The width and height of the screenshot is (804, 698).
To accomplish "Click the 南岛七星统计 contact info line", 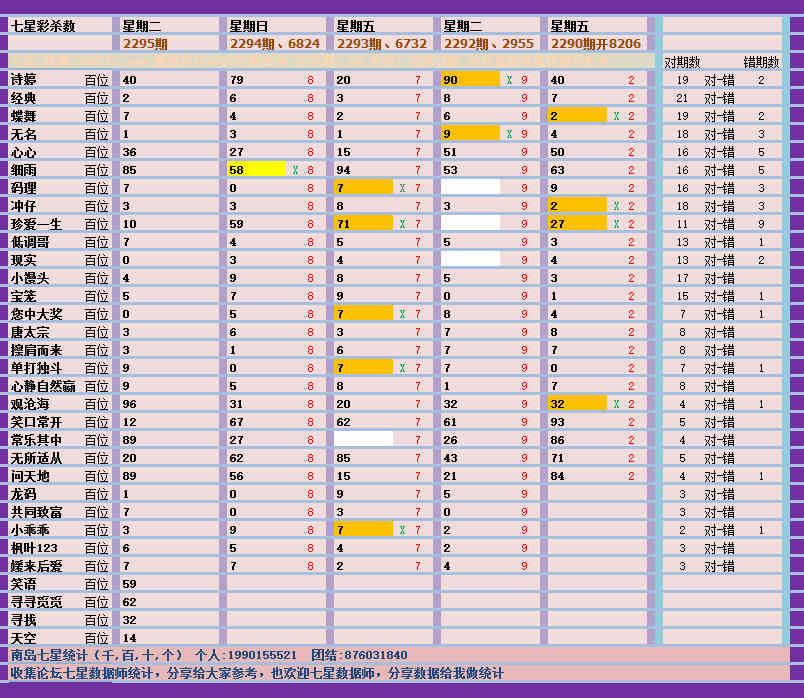I will point(210,655).
